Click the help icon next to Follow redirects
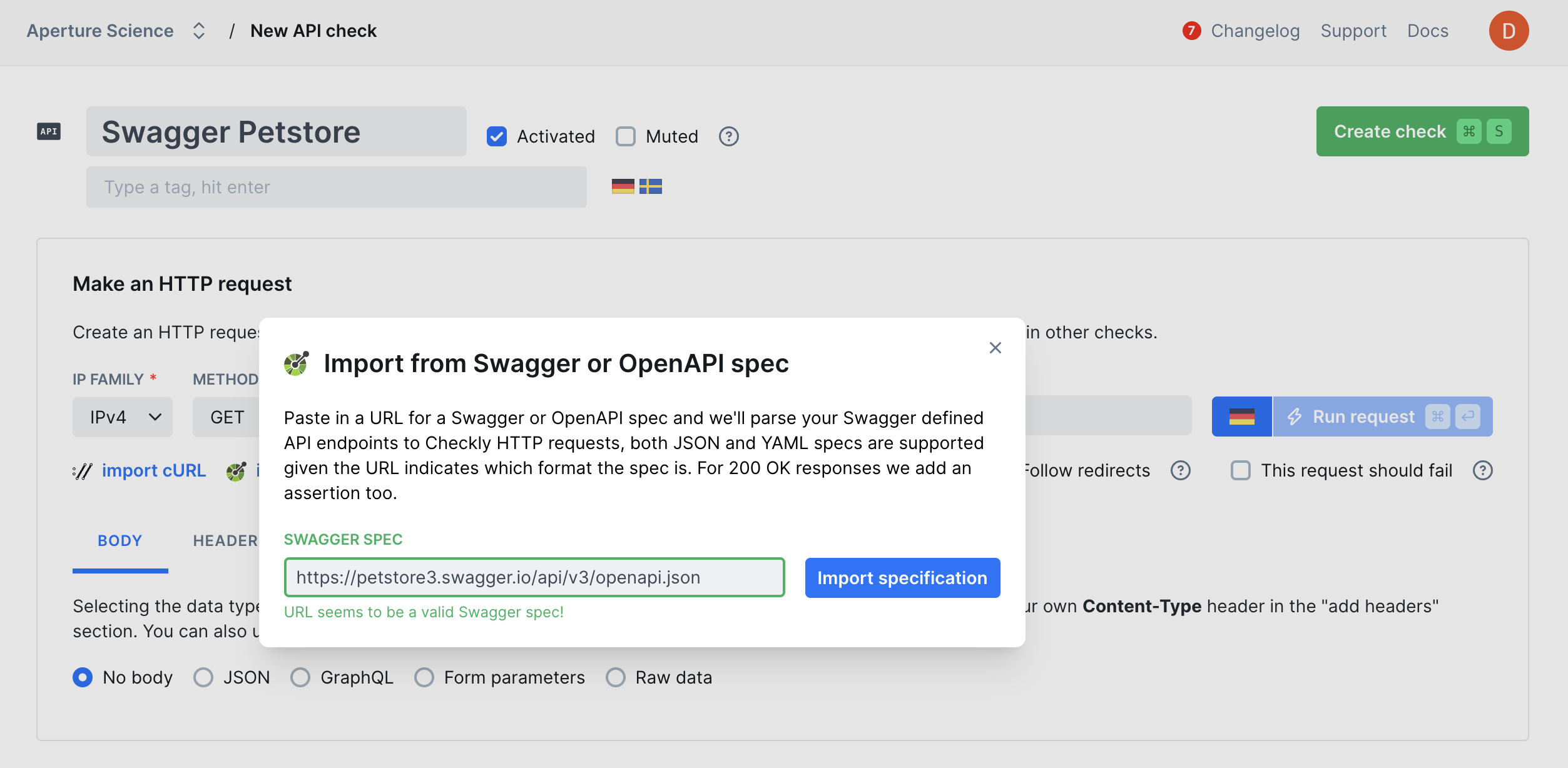The image size is (1568, 768). pos(1180,470)
